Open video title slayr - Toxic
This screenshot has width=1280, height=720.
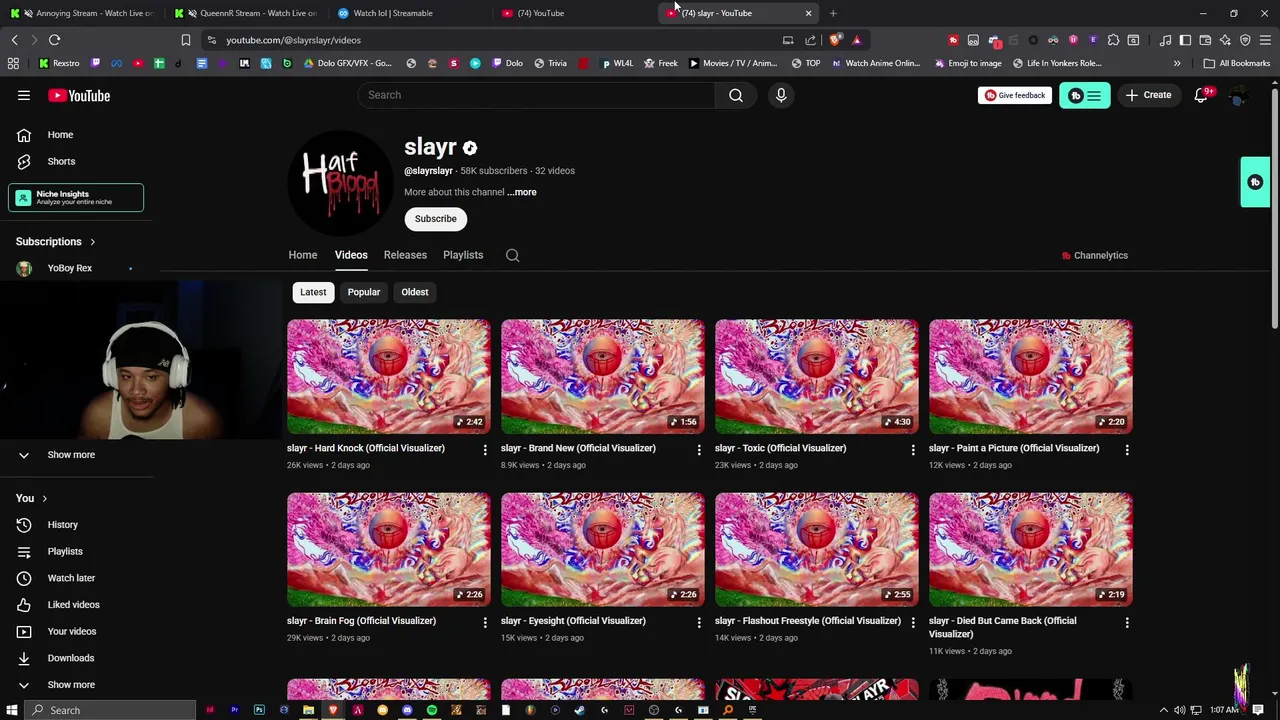[780, 448]
